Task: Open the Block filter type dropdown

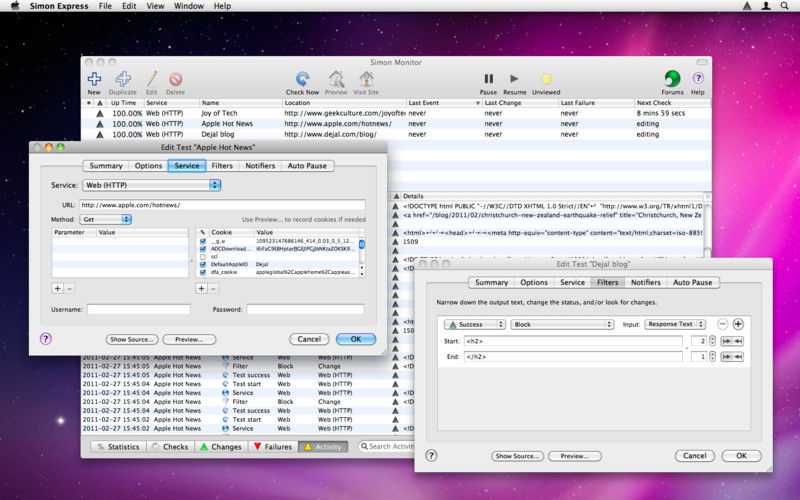Action: [x=562, y=324]
